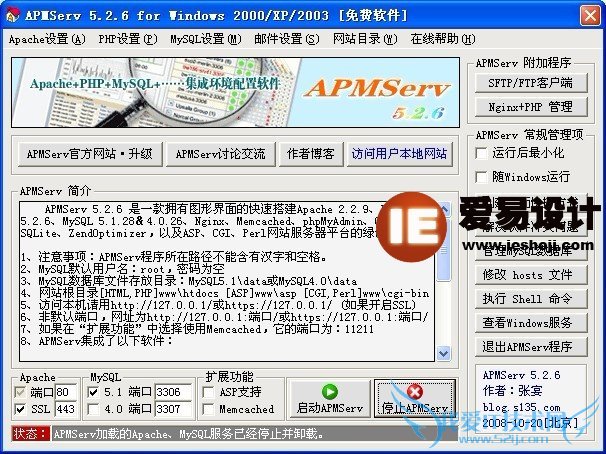The width and height of the screenshot is (606, 454).
Task: Click line '8、APMServ集成了以下软件'
Action: coord(97,341)
